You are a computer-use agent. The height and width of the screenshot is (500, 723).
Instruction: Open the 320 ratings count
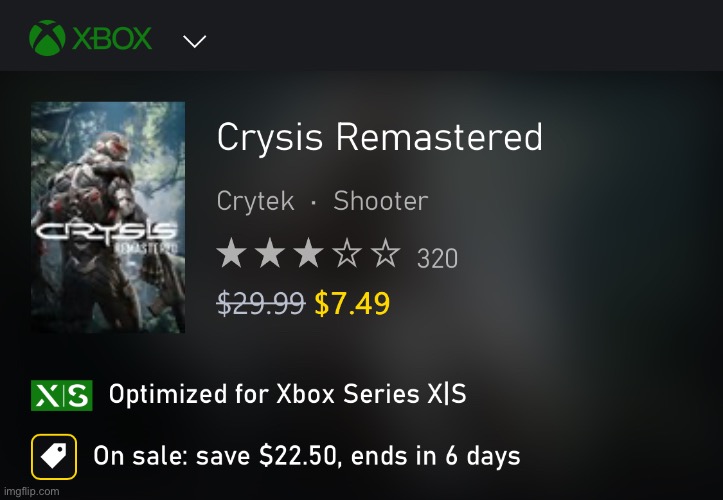[437, 258]
